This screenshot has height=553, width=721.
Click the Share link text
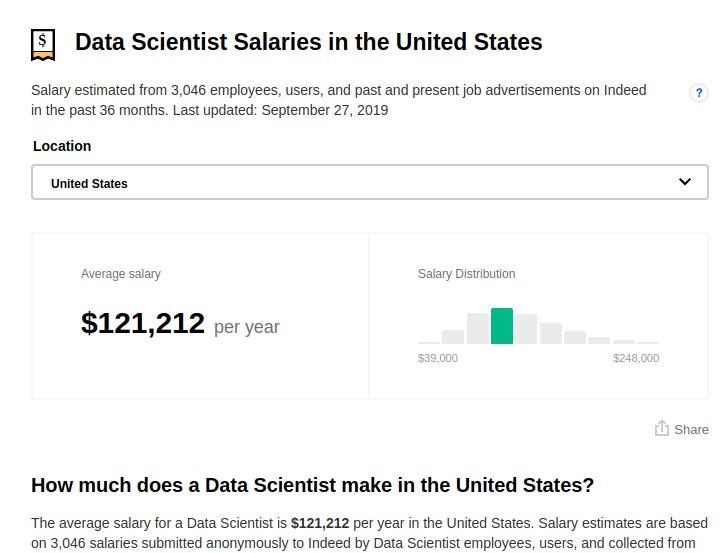tap(691, 429)
